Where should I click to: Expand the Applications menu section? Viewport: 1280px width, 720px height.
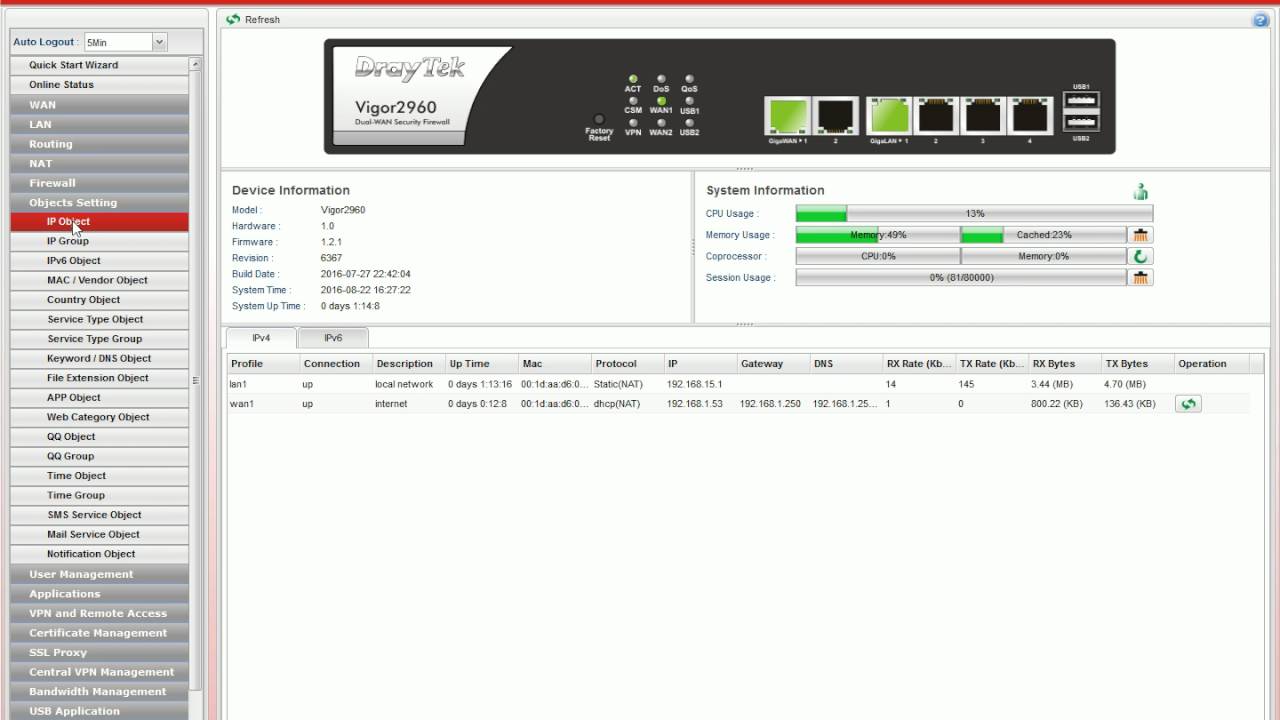click(x=99, y=593)
